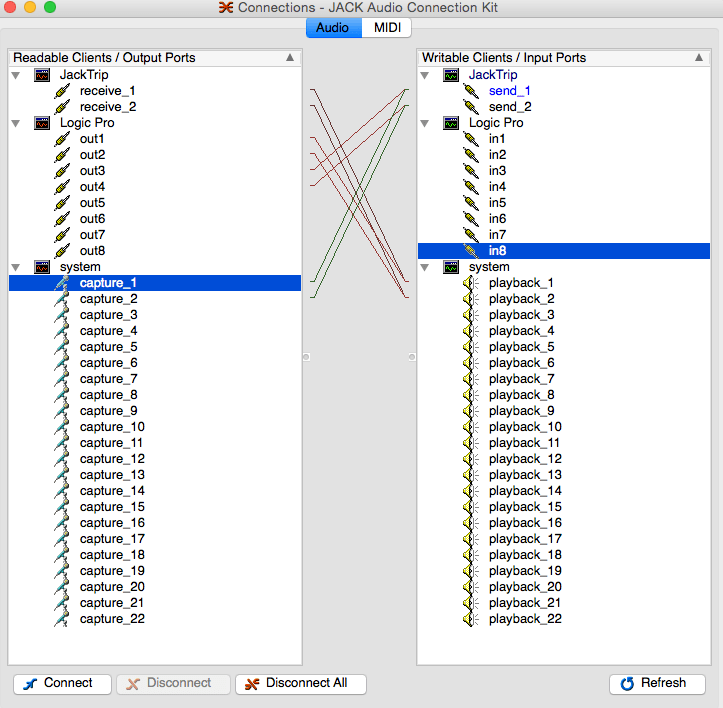Viewport: 723px width, 708px height.
Task: Click the Disconnect button
Action: click(173, 684)
